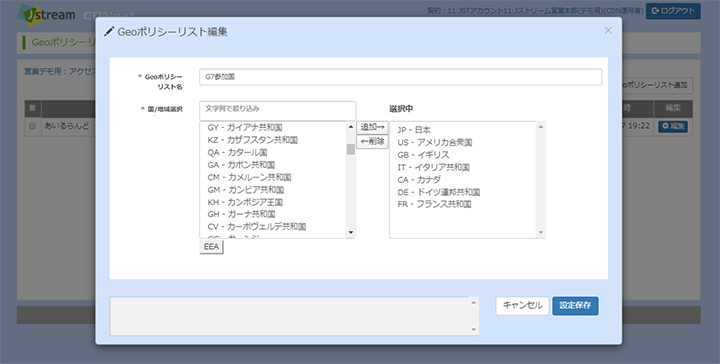Screen dimensions: 720x364
Task: Click message area scrollbar up arrow
Action: point(473,302)
